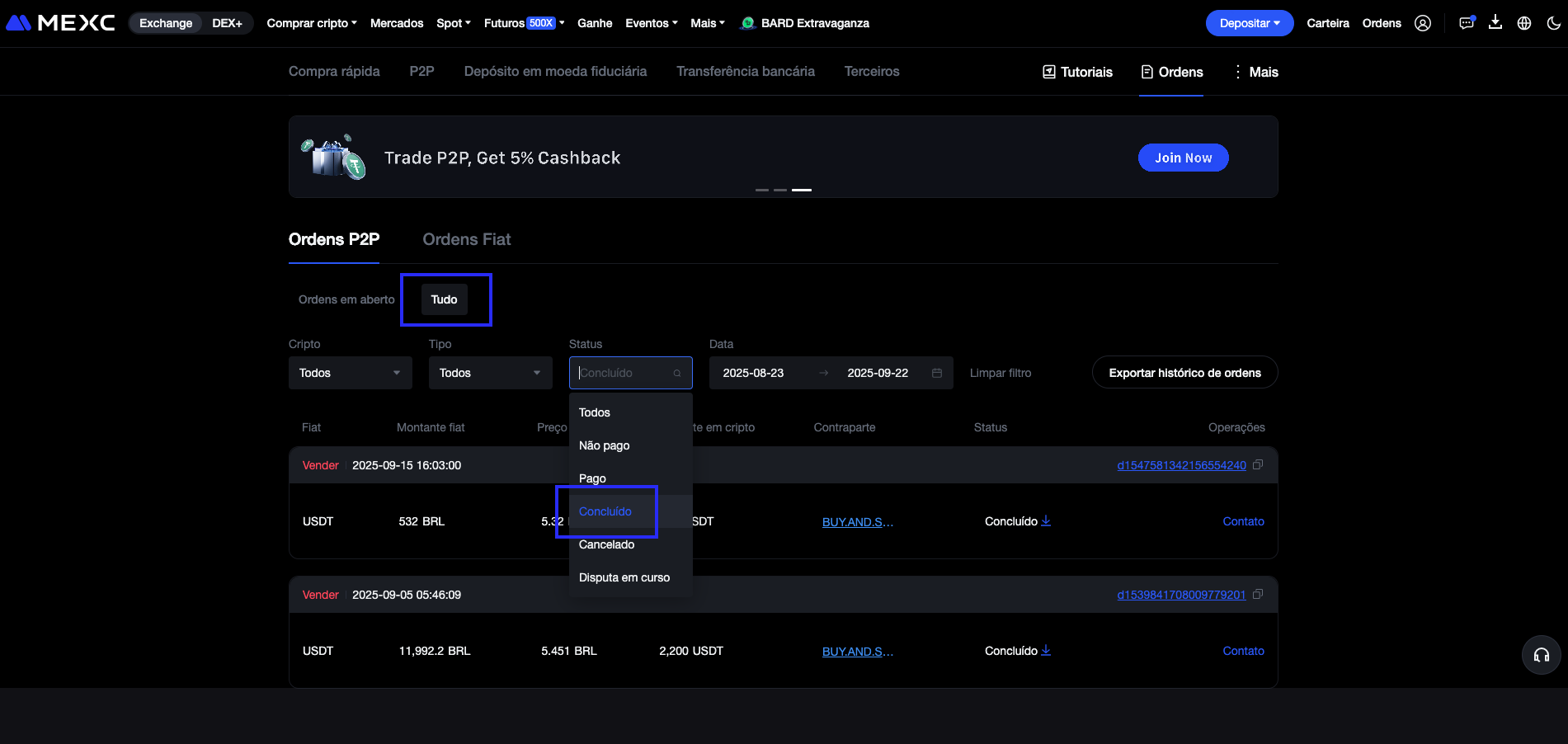This screenshot has width=1568, height=744.
Task: Click the download app icon
Action: 1495,23
